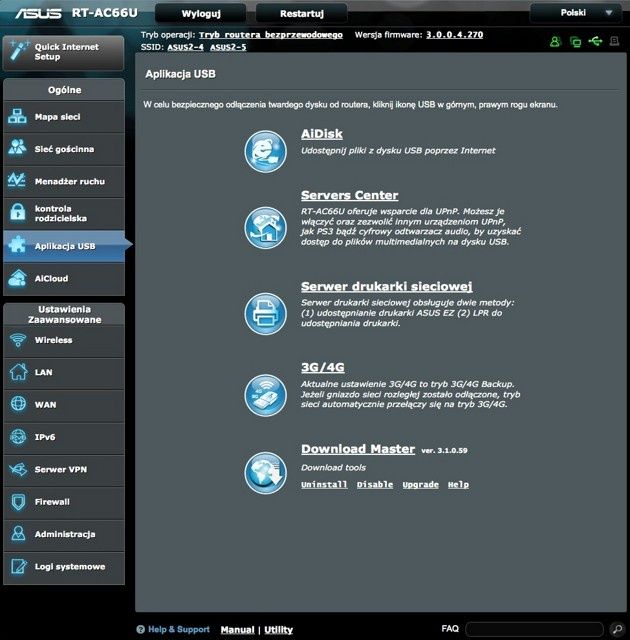The width and height of the screenshot is (630, 640).
Task: Open the Servers Center link
Action: pos(349,195)
